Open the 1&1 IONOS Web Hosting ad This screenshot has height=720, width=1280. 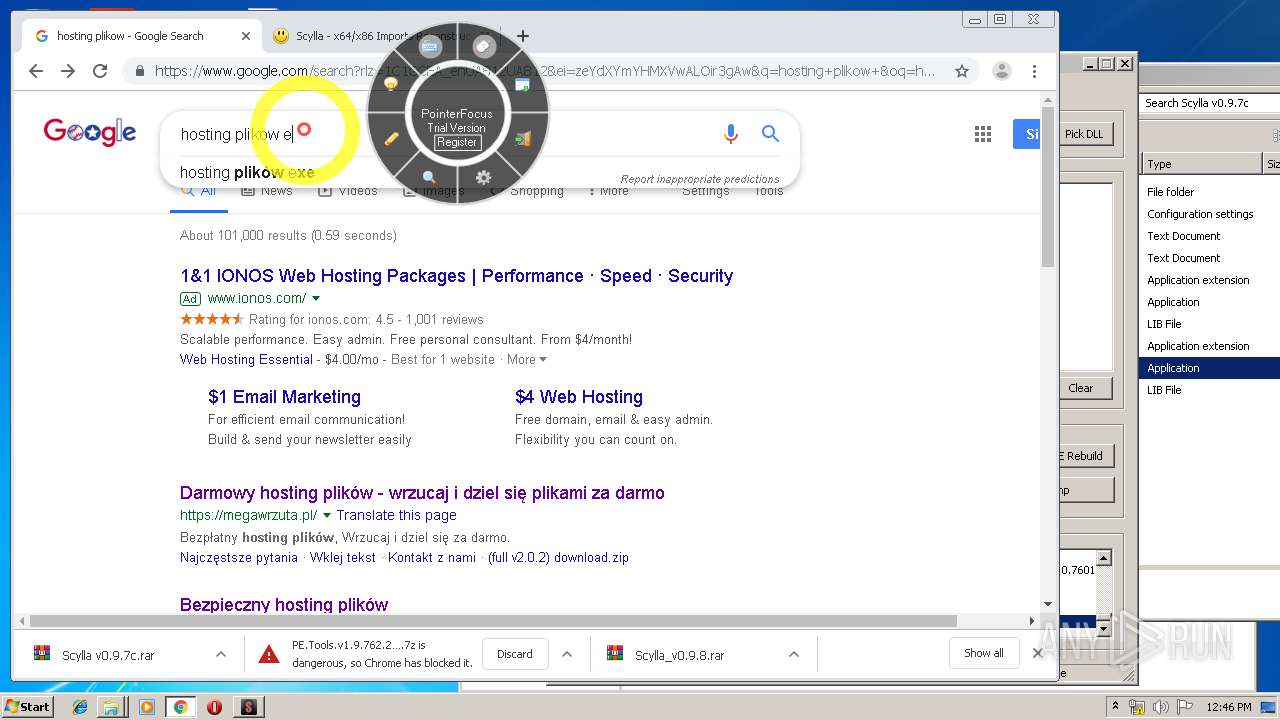click(457, 276)
